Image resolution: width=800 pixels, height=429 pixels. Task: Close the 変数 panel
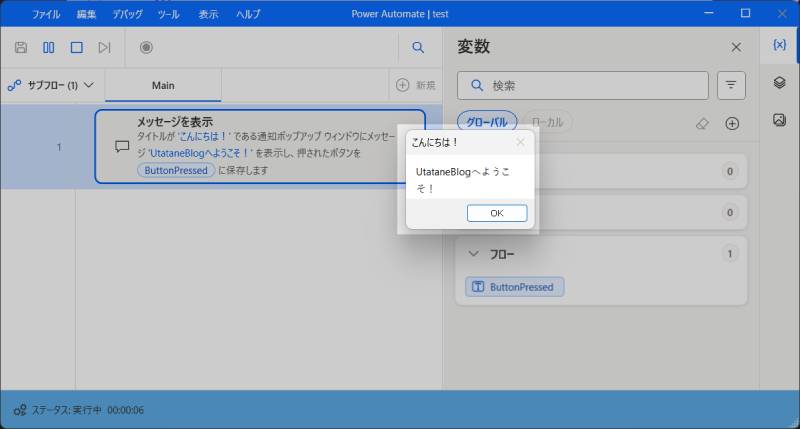point(736,47)
